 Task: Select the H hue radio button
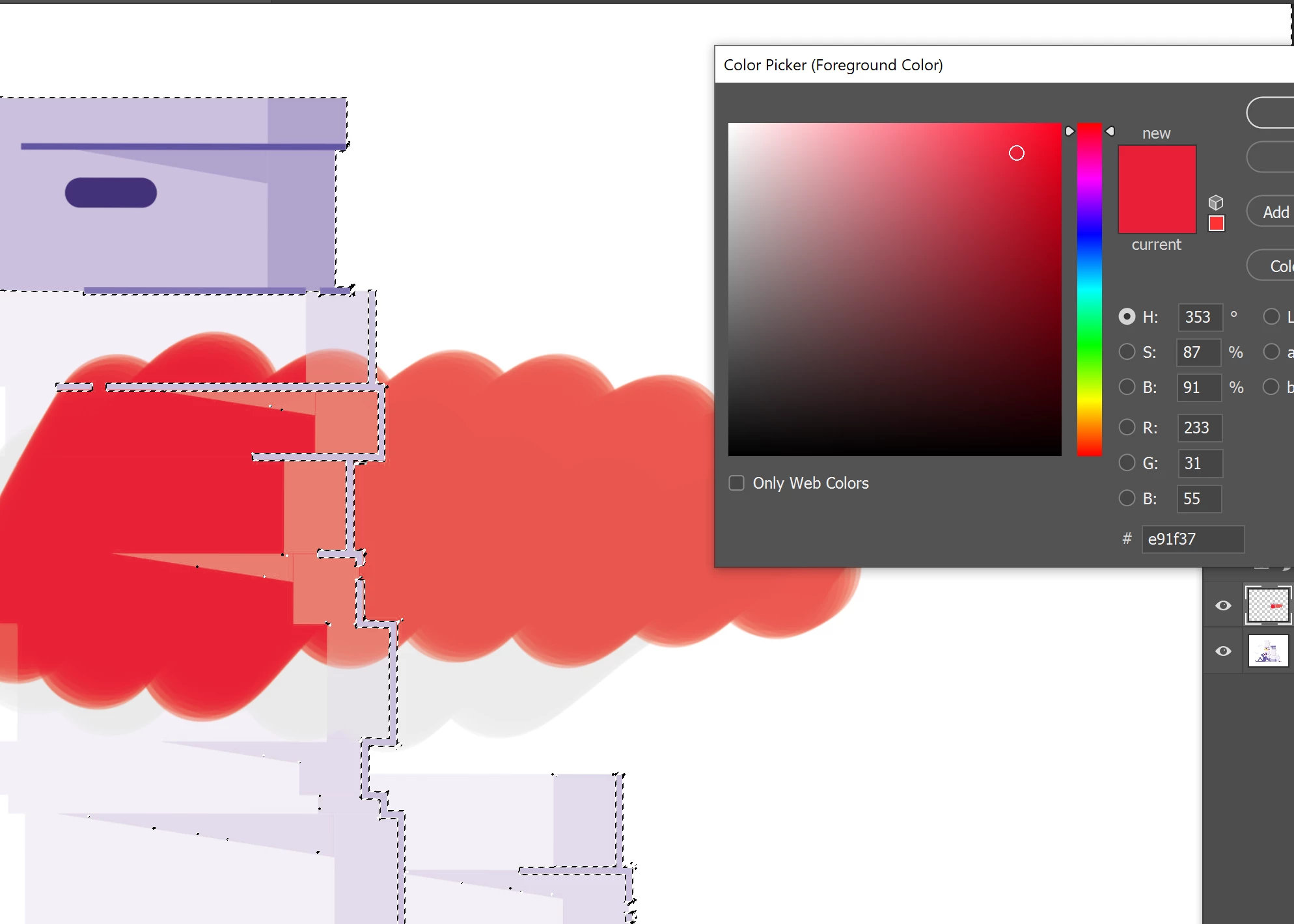point(1127,317)
